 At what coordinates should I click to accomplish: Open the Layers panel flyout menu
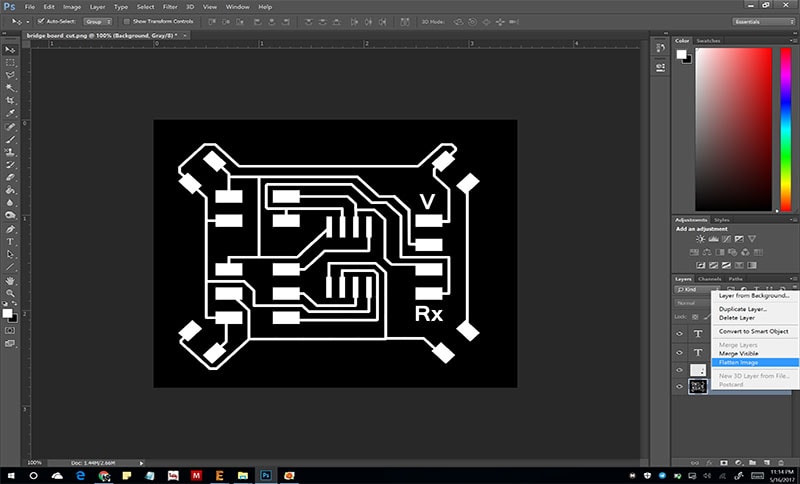tap(793, 279)
